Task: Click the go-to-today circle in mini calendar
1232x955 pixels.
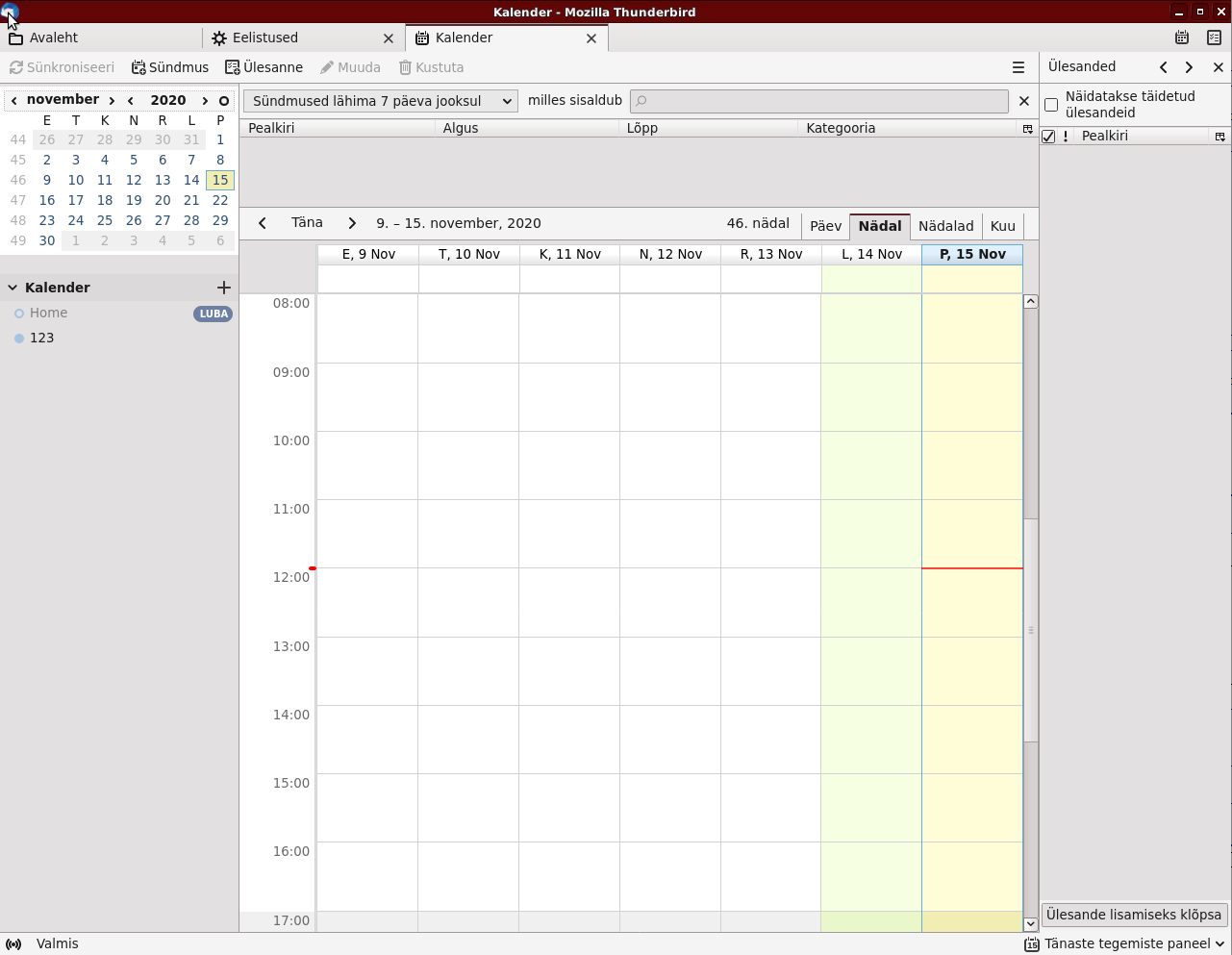Action: pyautogui.click(x=224, y=100)
